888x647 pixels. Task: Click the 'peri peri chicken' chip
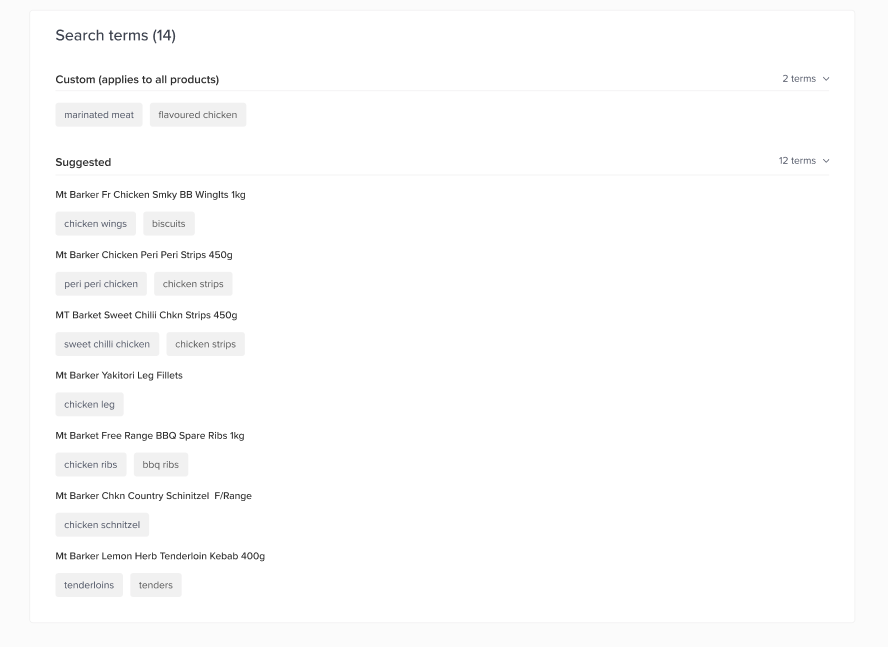point(101,284)
